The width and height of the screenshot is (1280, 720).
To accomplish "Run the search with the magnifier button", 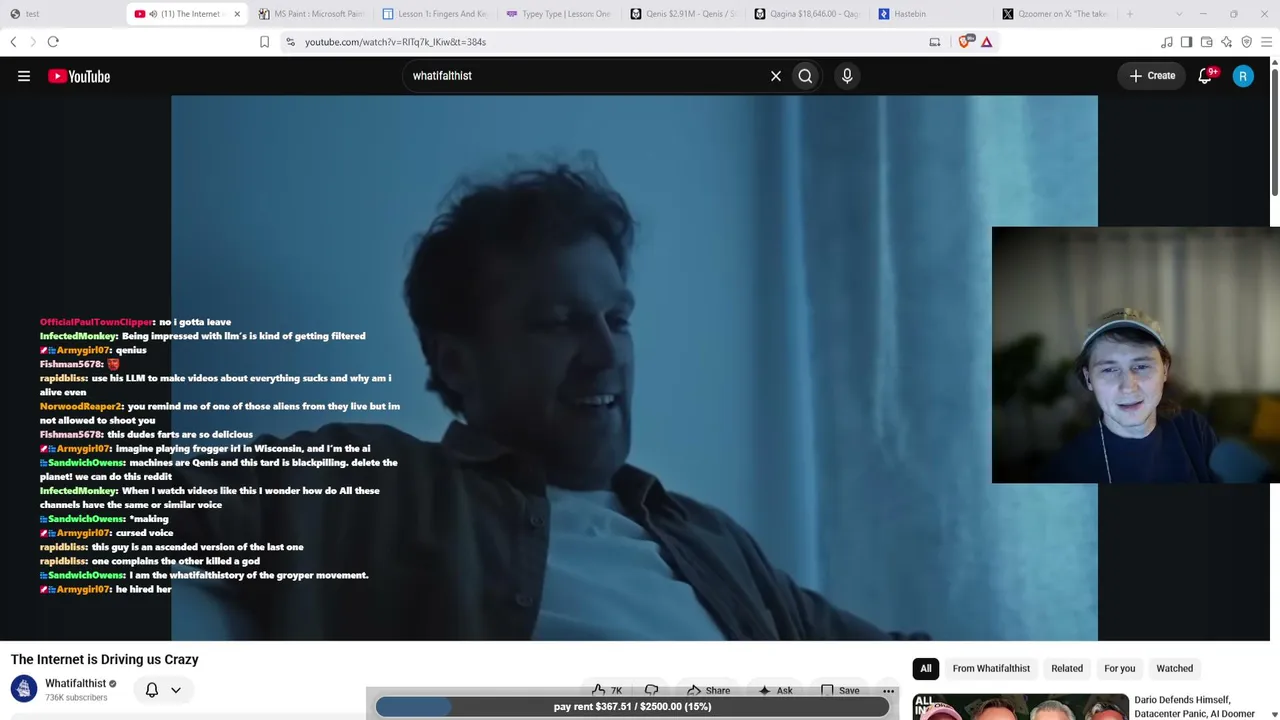I will tap(805, 76).
